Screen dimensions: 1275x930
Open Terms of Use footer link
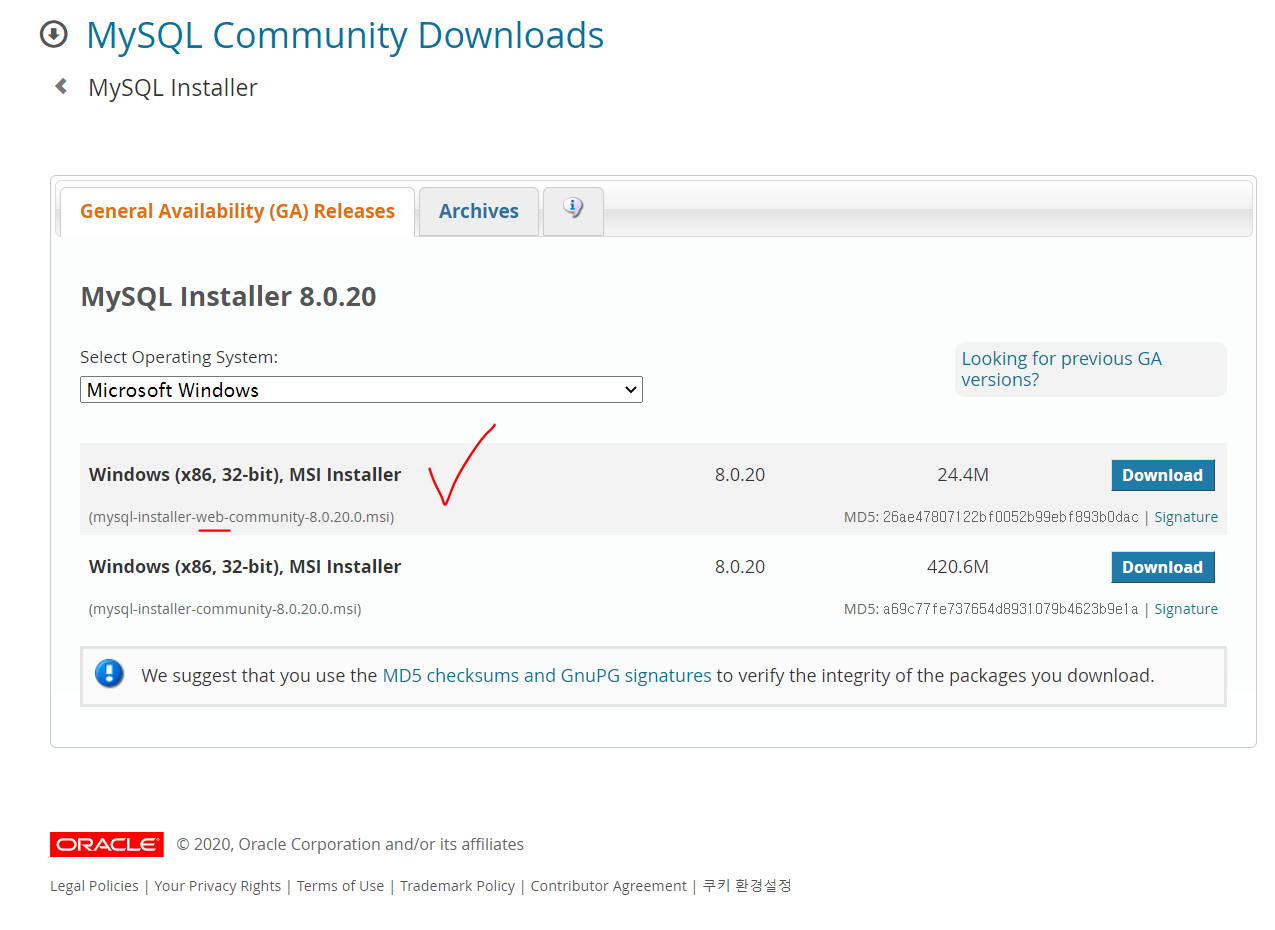coord(340,886)
